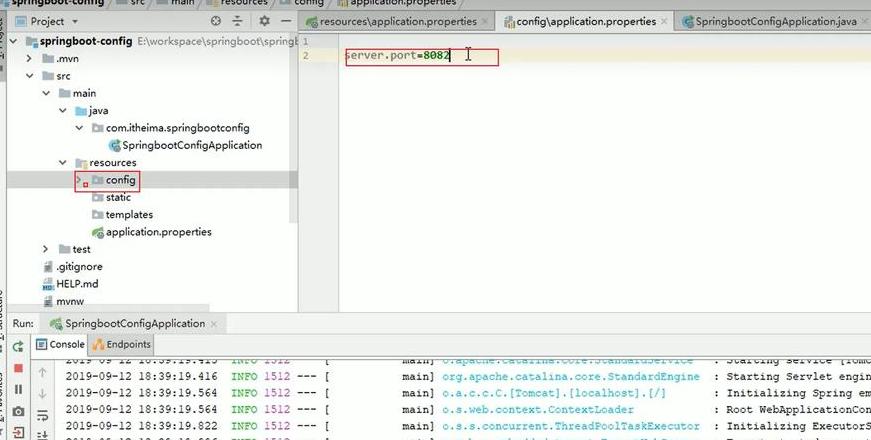Select the config folder in tree

pos(120,180)
